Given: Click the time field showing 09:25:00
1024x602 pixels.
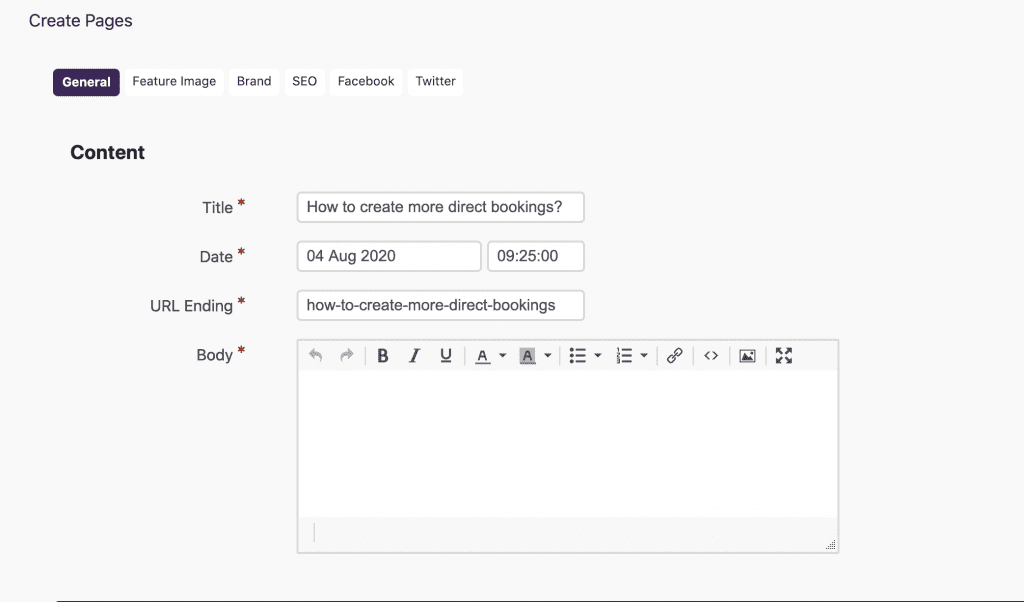Looking at the screenshot, I should coord(536,256).
